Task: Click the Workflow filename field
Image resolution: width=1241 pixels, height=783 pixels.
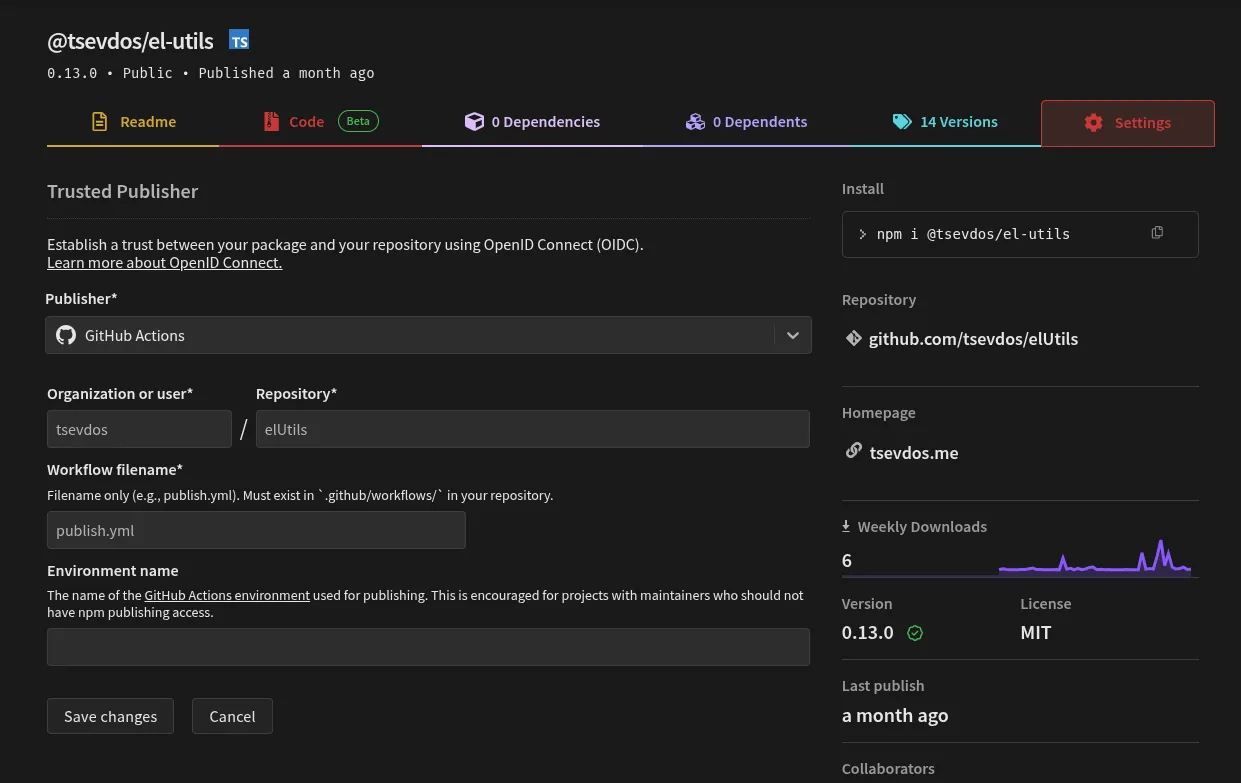Action: 256,530
